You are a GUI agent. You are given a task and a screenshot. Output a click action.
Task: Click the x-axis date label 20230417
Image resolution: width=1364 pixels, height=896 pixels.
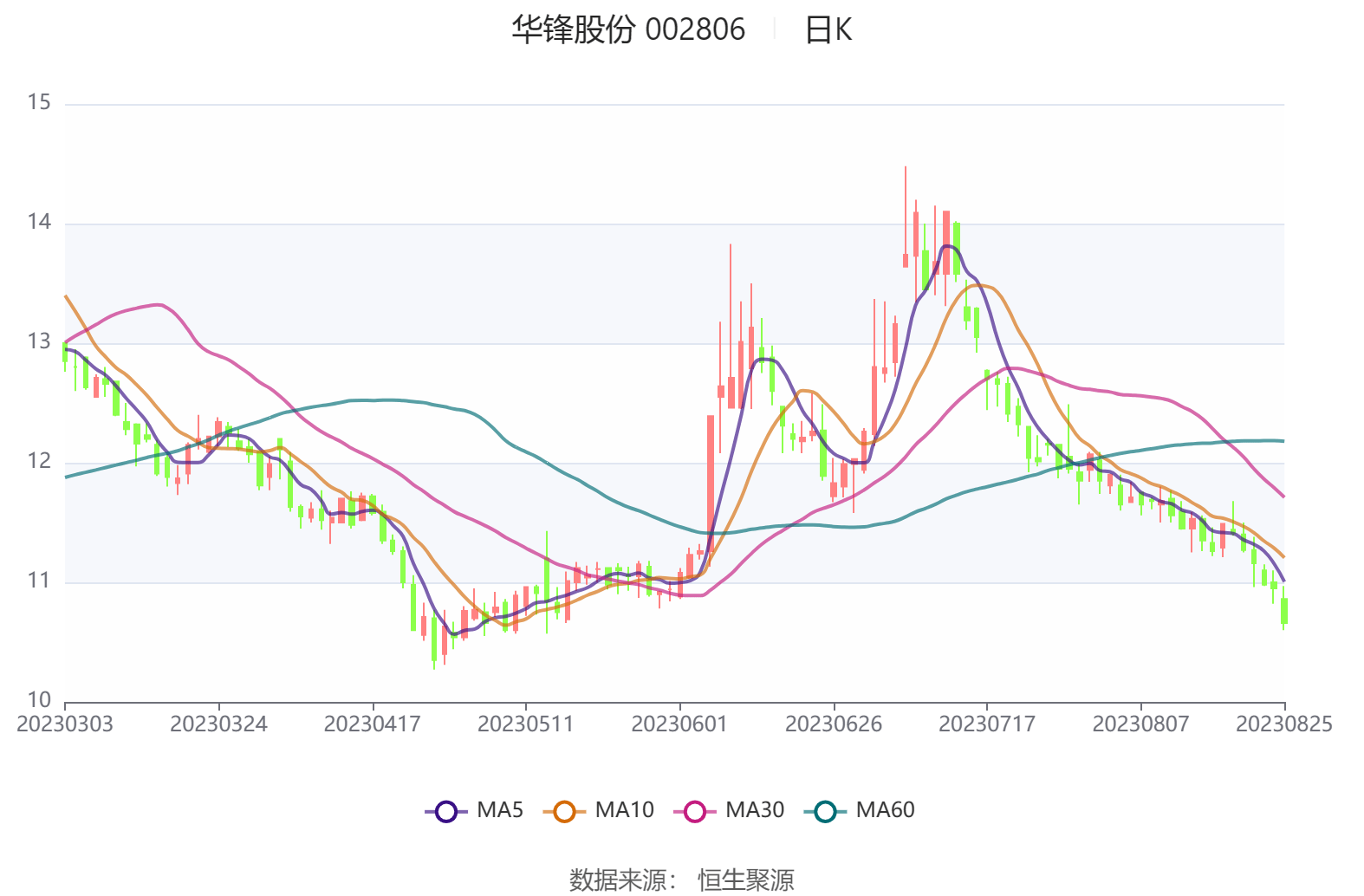point(373,724)
